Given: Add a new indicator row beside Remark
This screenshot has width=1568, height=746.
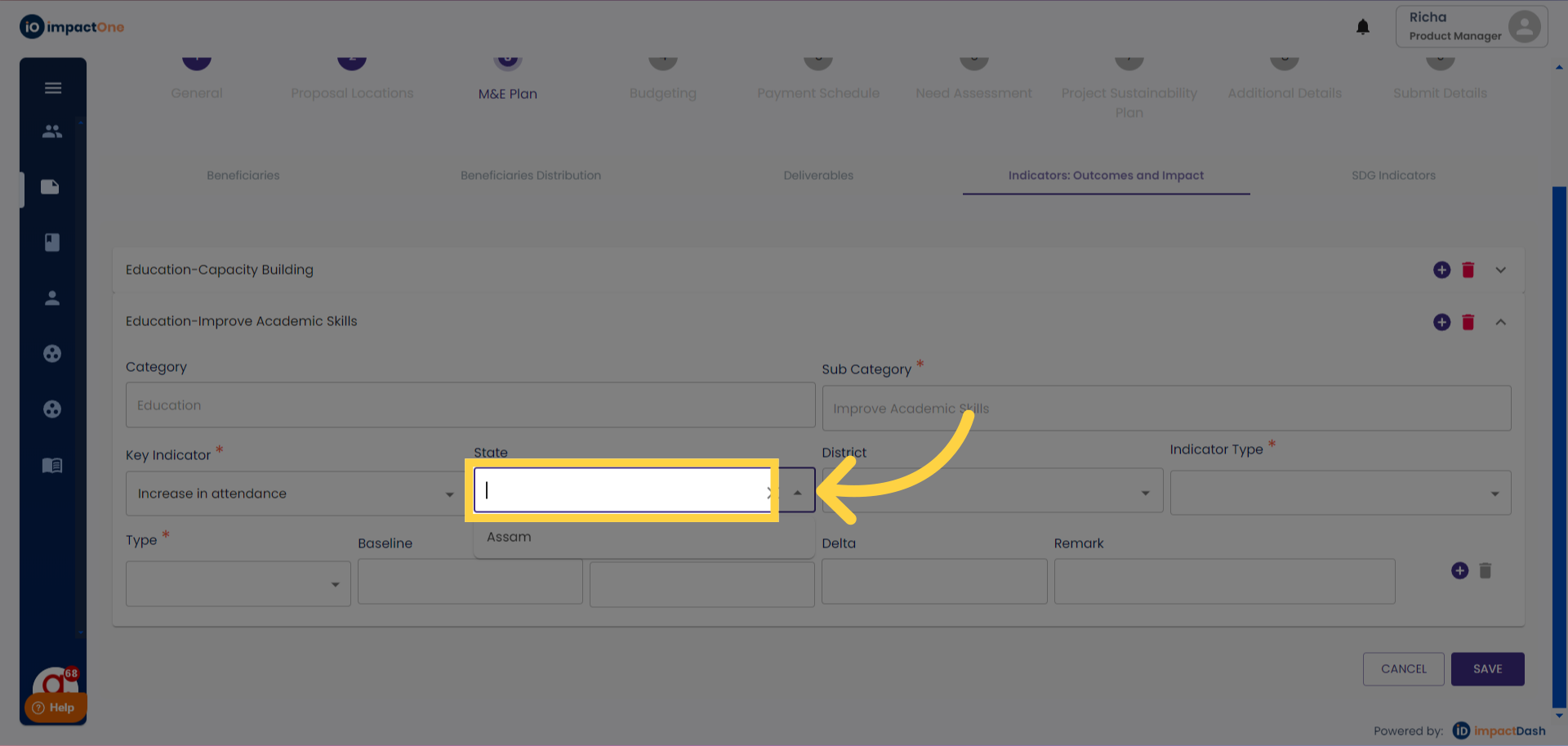Looking at the screenshot, I should pyautogui.click(x=1459, y=570).
